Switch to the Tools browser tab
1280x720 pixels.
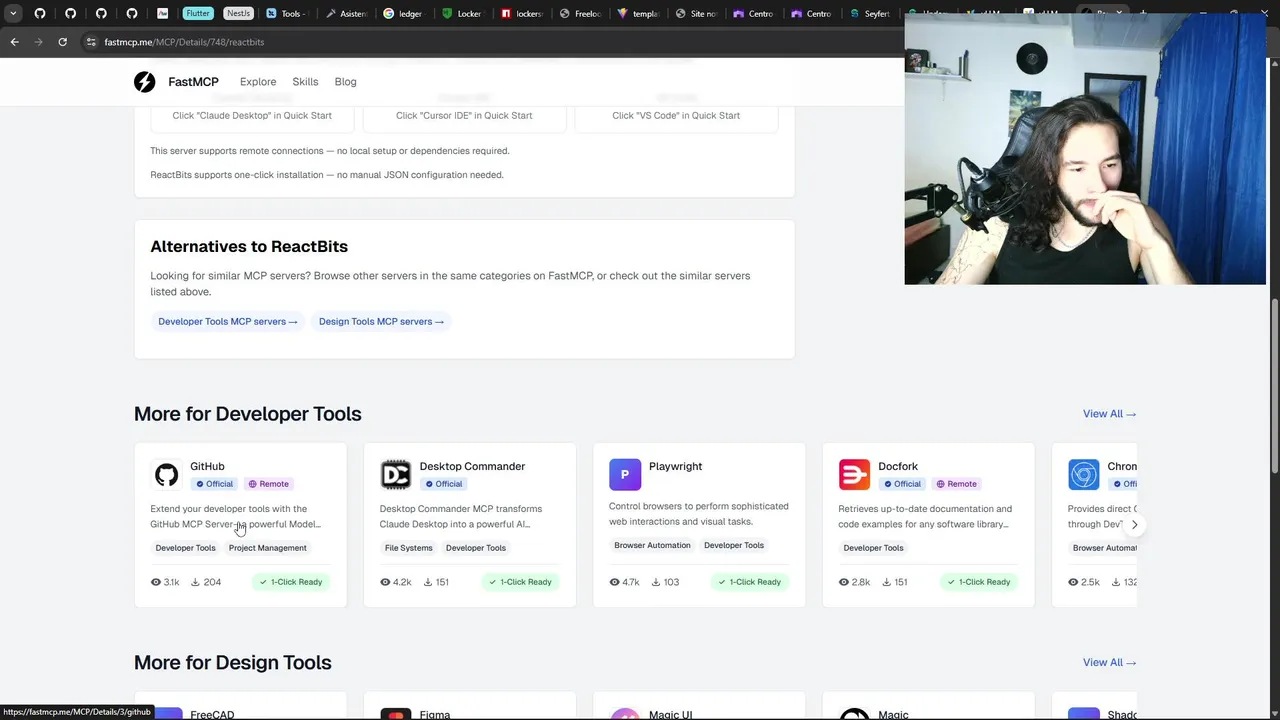[x=286, y=13]
